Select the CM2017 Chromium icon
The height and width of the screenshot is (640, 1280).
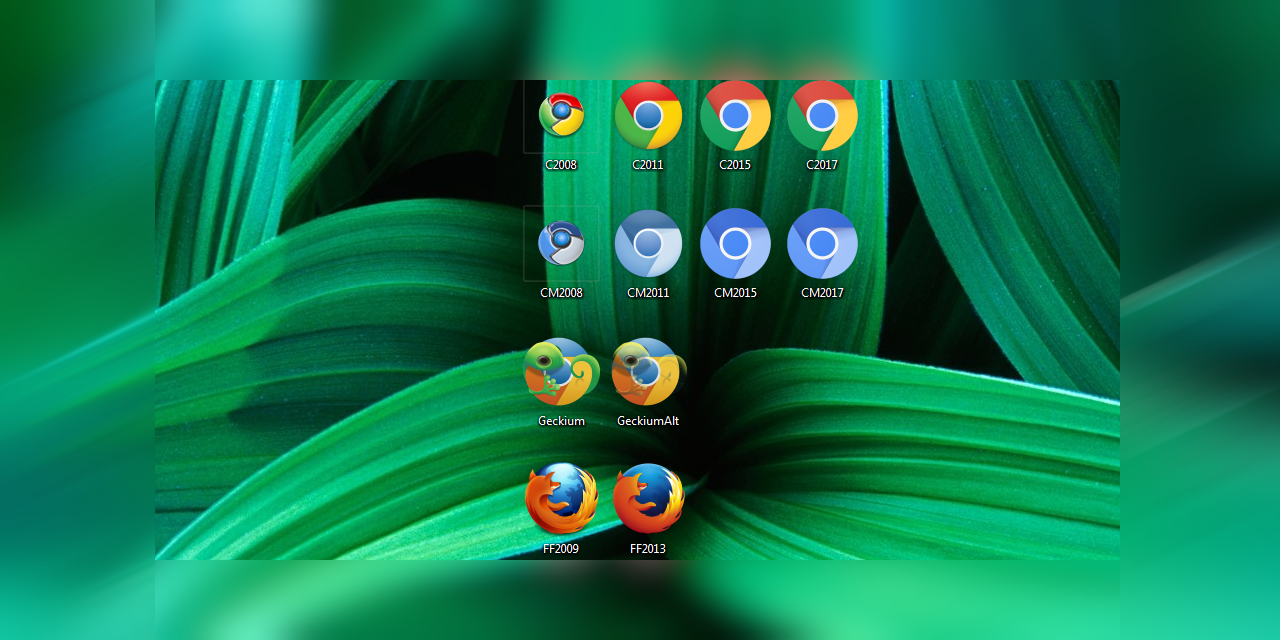point(822,243)
